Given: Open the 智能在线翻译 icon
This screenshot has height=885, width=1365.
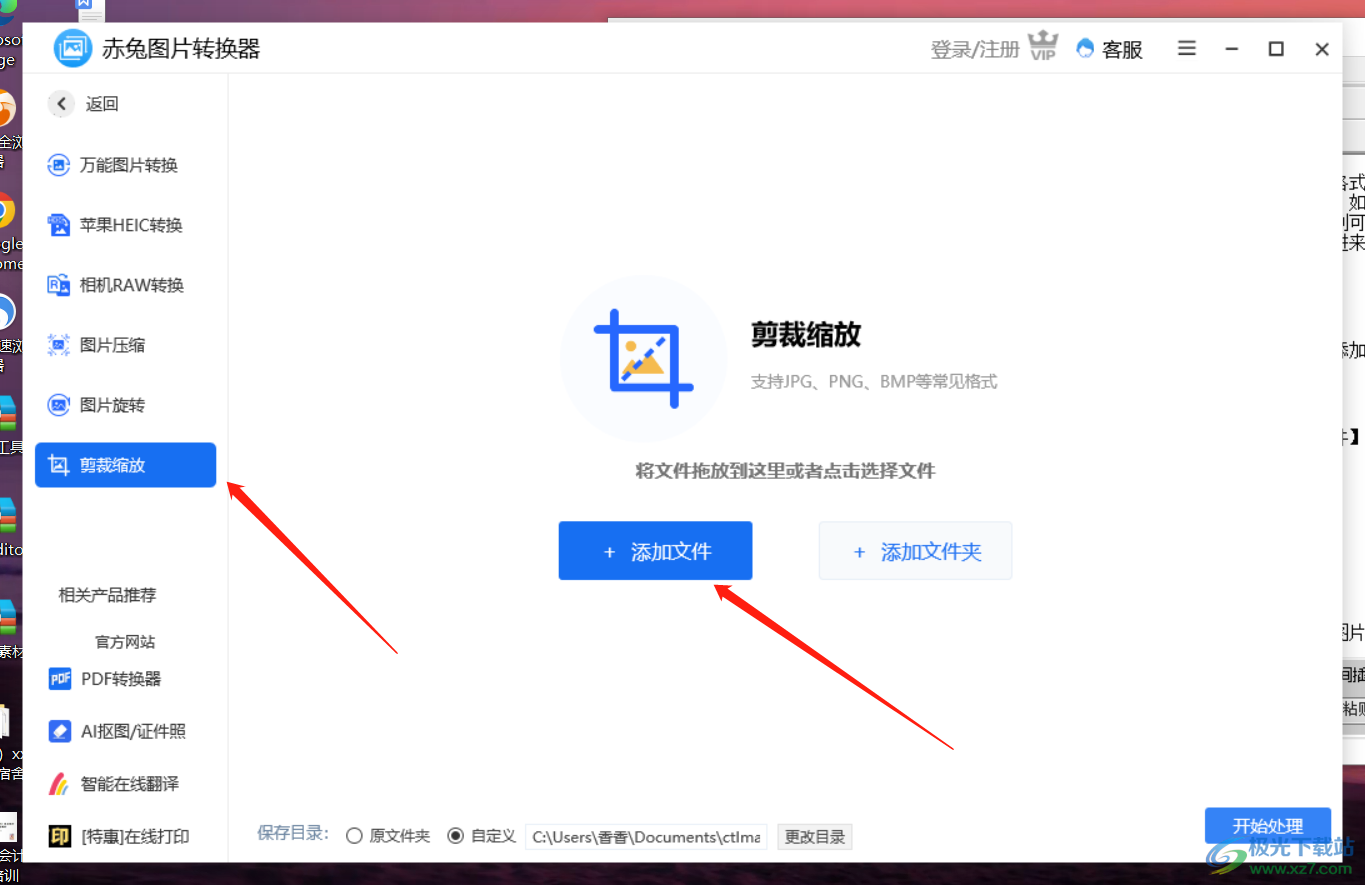Looking at the screenshot, I should [60, 783].
